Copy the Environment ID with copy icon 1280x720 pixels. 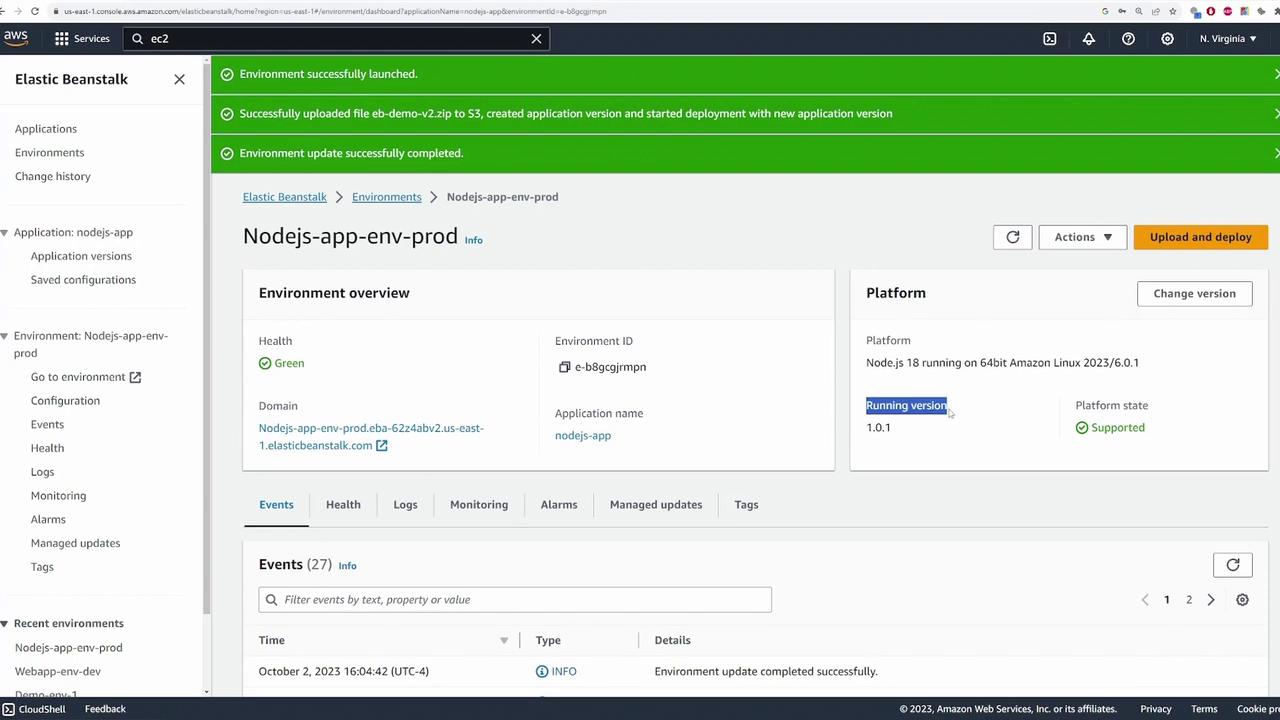pyautogui.click(x=564, y=367)
